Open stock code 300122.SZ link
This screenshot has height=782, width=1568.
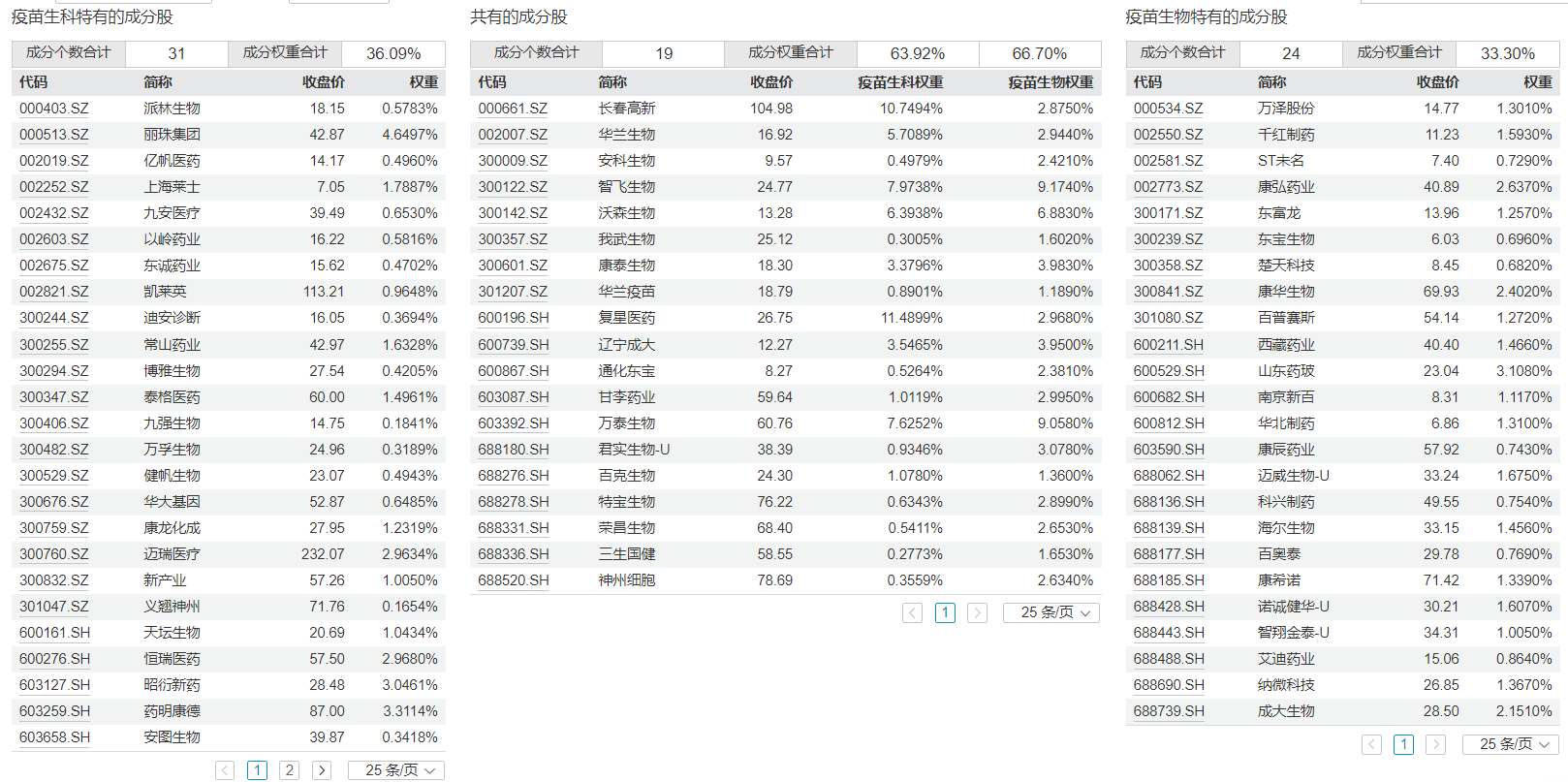pyautogui.click(x=513, y=187)
